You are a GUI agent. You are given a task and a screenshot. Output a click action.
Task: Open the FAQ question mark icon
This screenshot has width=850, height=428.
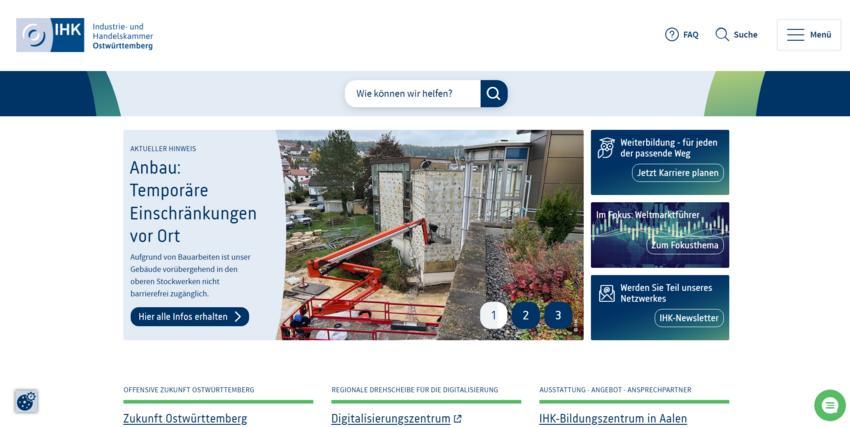(672, 35)
